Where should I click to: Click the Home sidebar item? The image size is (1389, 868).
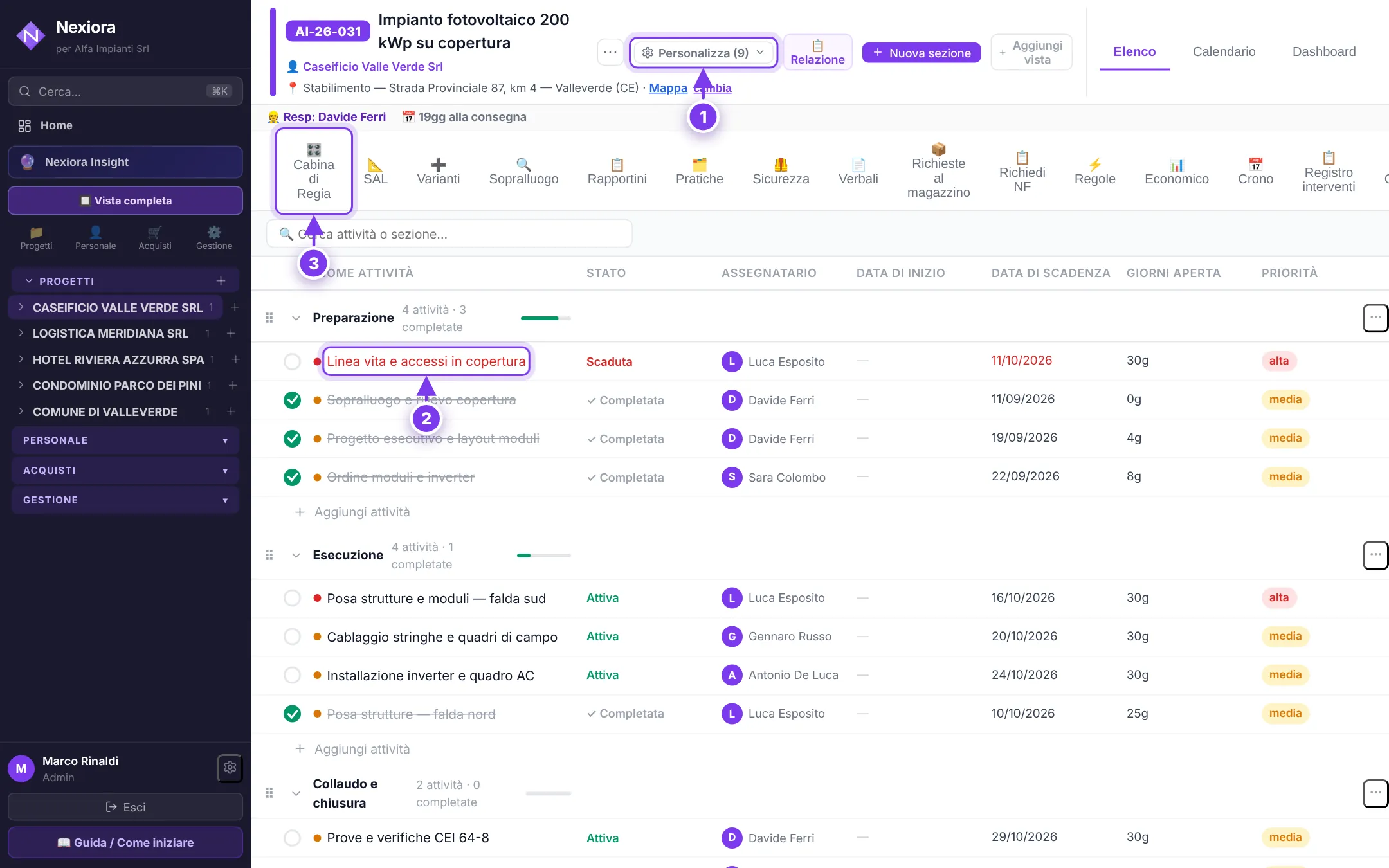(x=125, y=125)
